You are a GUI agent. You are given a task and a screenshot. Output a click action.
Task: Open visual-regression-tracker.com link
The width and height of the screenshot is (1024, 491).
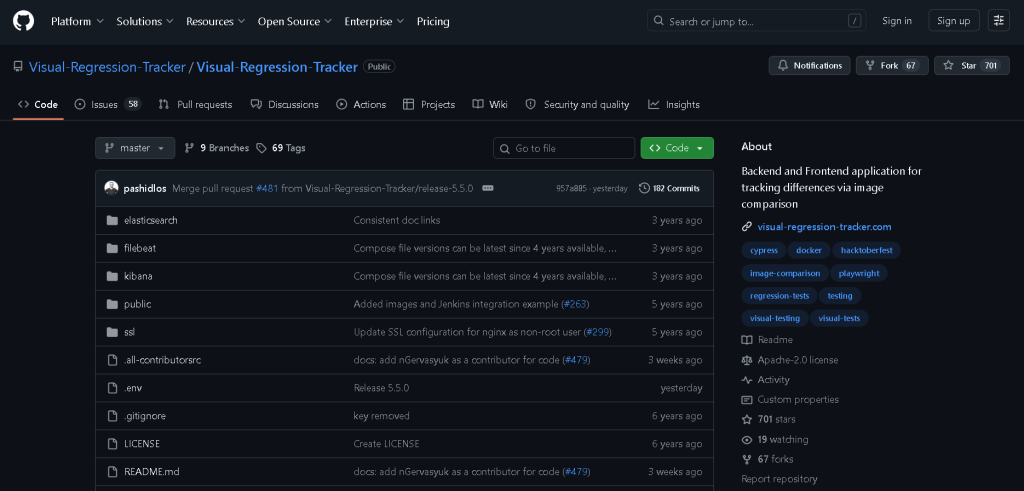(x=824, y=227)
